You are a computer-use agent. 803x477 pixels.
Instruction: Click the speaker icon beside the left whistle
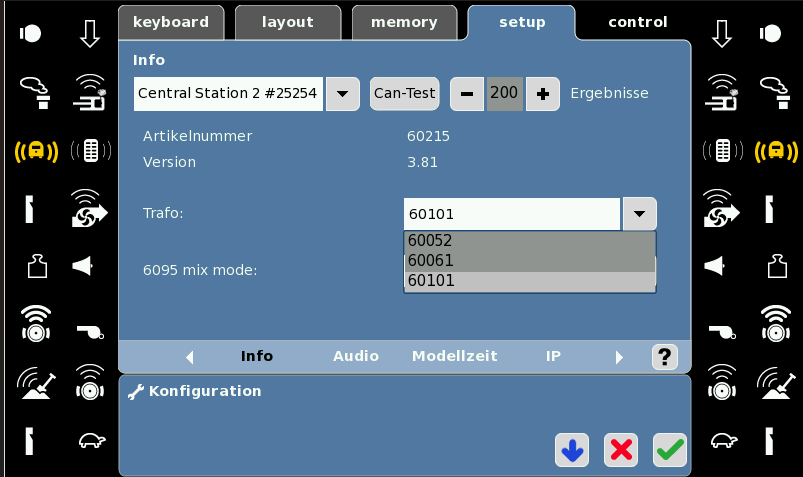click(x=36, y=324)
